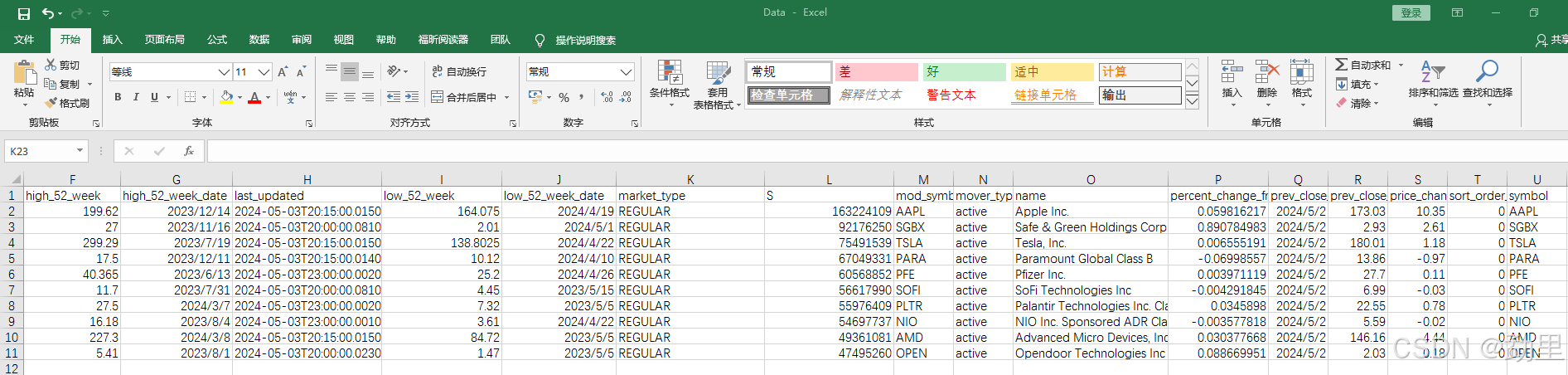The height and width of the screenshot is (375, 1568).
Task: Open 套用表格格式 table styles
Action: click(717, 84)
